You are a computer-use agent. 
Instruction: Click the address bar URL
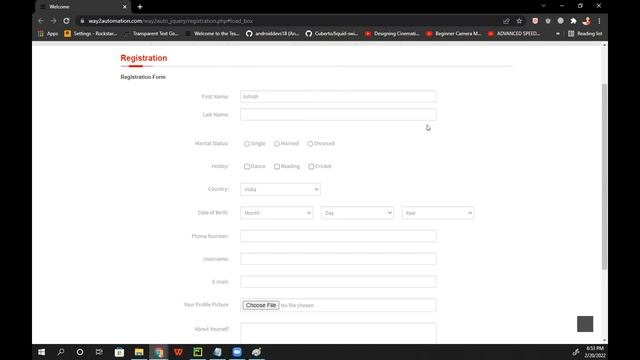(x=171, y=21)
